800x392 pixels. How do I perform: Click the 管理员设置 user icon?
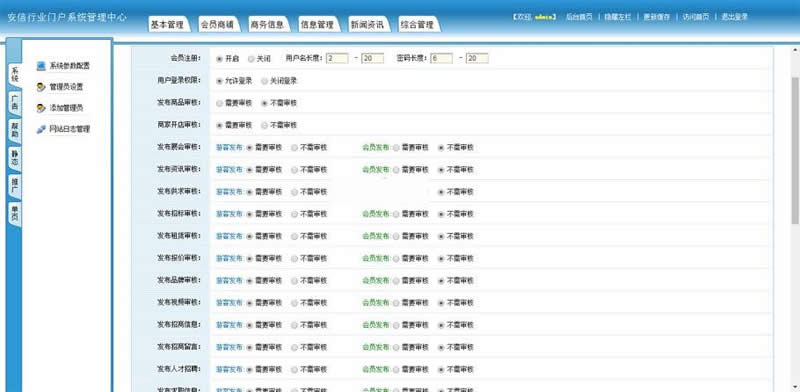pos(41,87)
